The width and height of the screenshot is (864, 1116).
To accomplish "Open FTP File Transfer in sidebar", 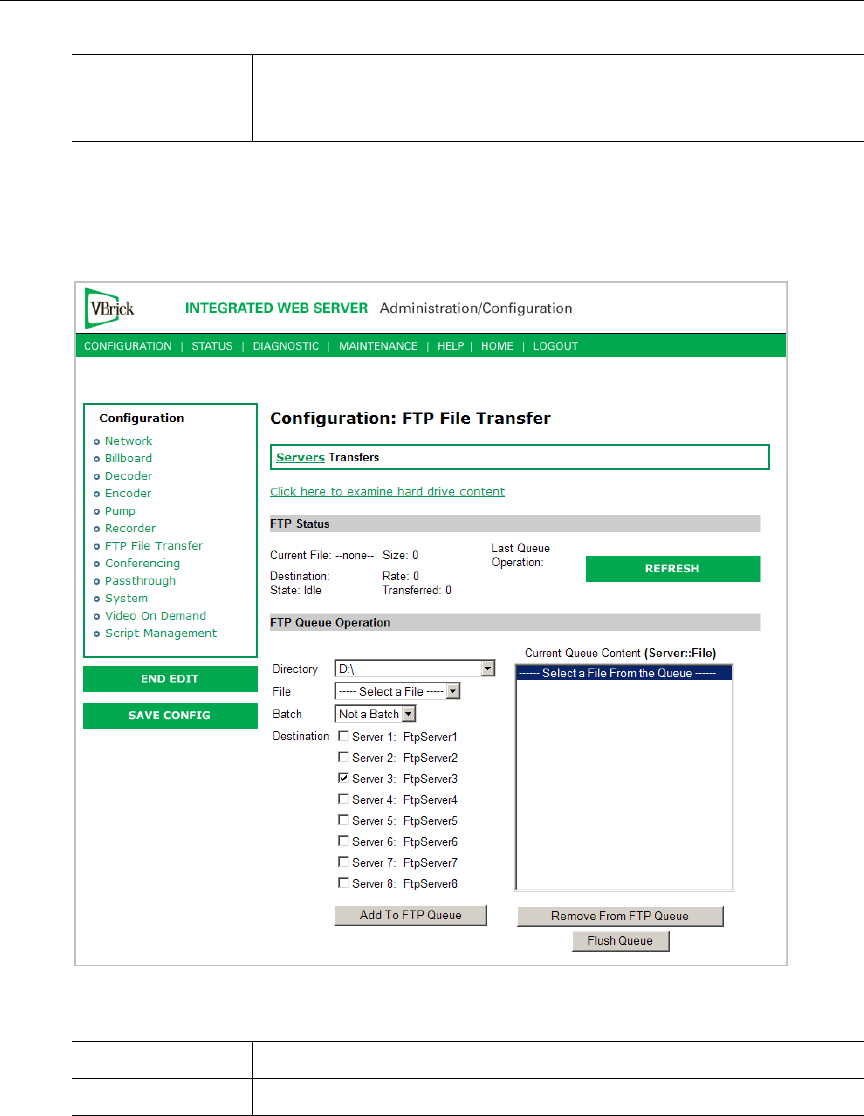I will [x=154, y=546].
